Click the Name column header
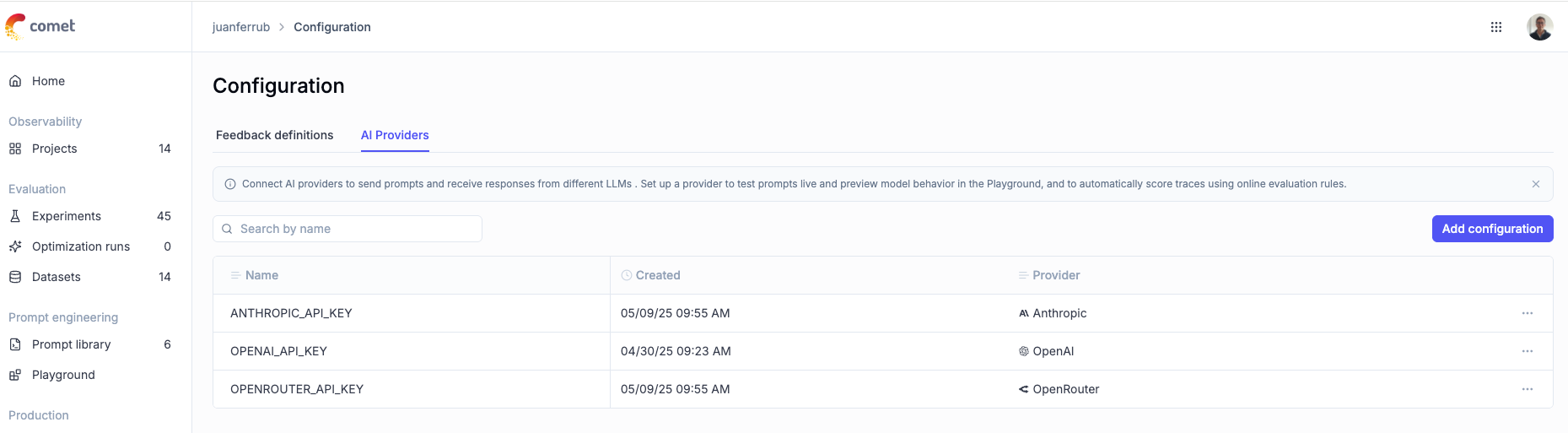 [x=261, y=275]
